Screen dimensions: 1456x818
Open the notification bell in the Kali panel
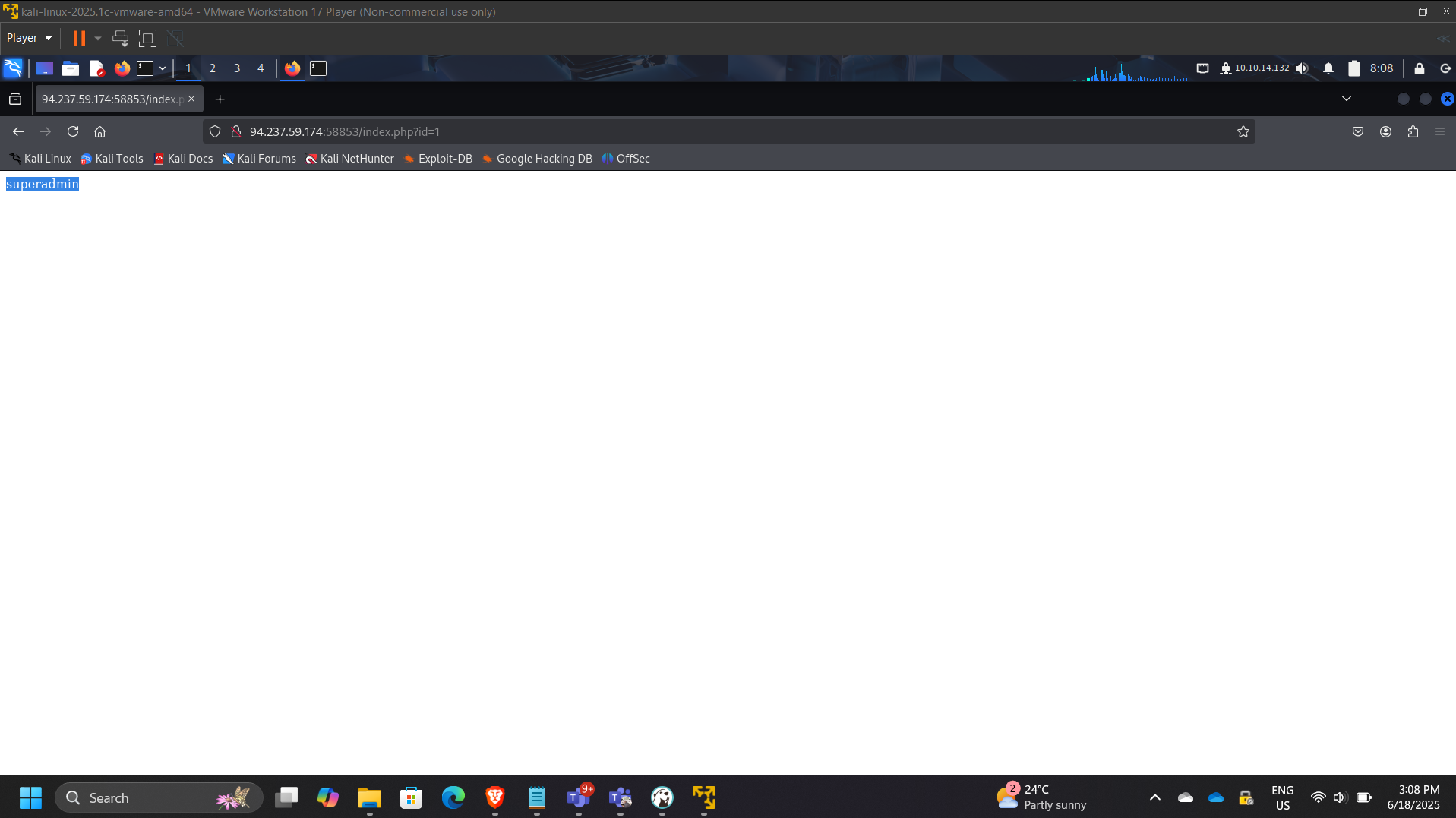[1328, 68]
